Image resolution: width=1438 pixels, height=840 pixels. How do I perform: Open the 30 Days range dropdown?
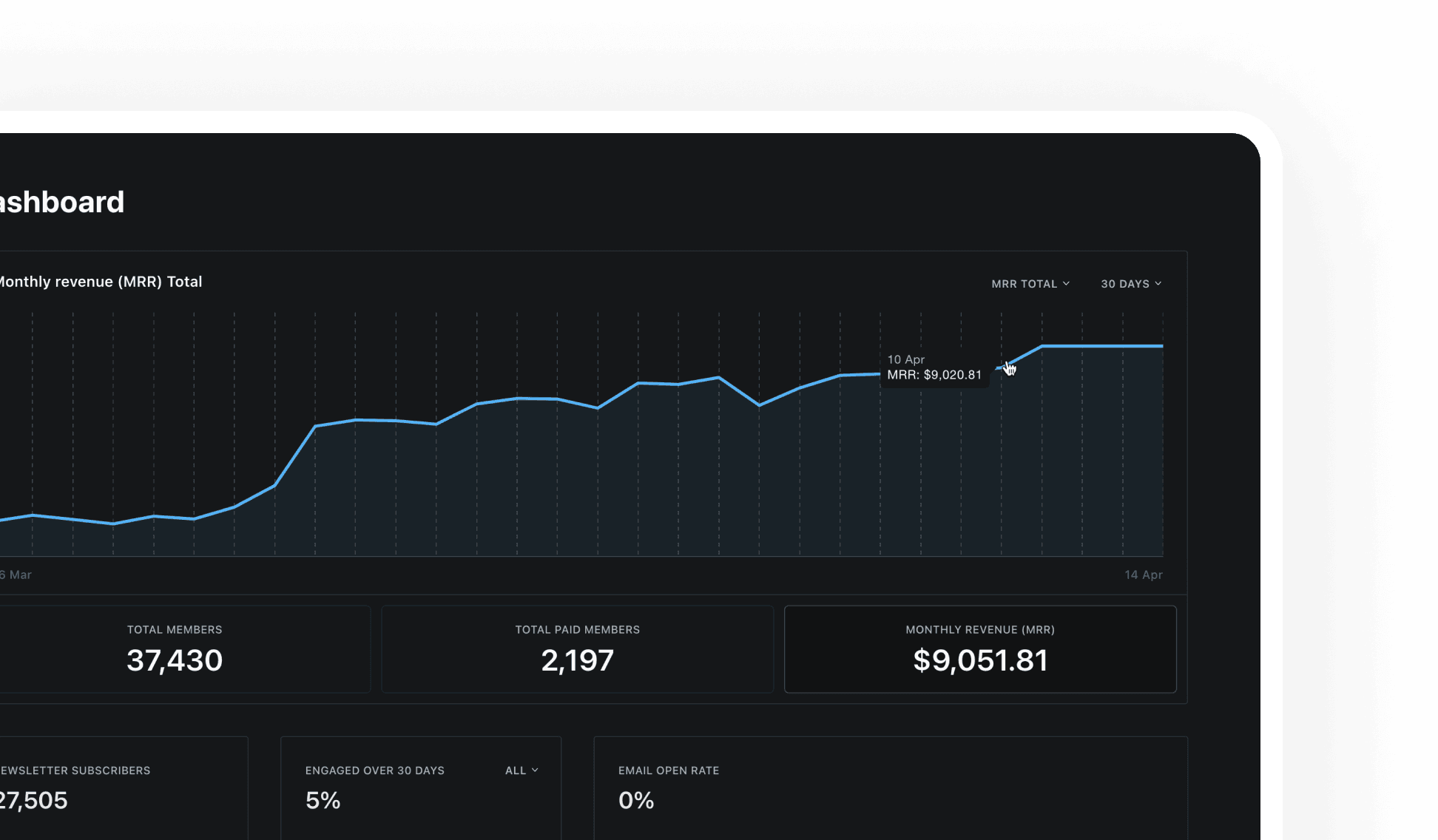[x=1131, y=284]
